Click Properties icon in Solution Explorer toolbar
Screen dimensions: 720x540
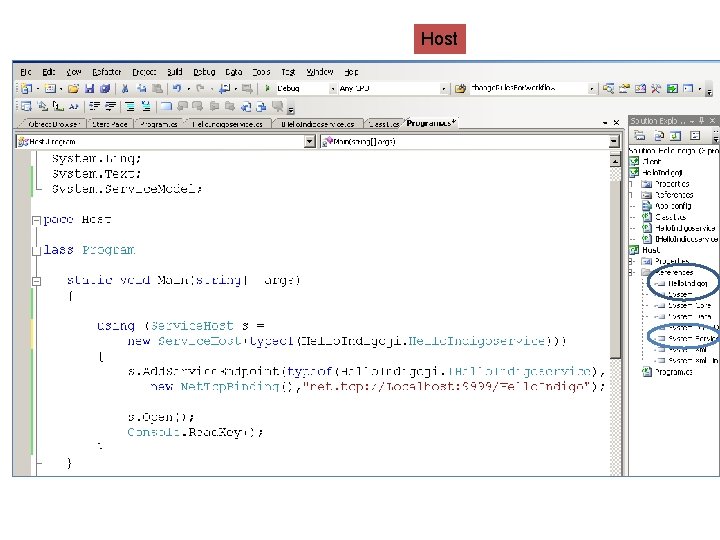click(640, 135)
